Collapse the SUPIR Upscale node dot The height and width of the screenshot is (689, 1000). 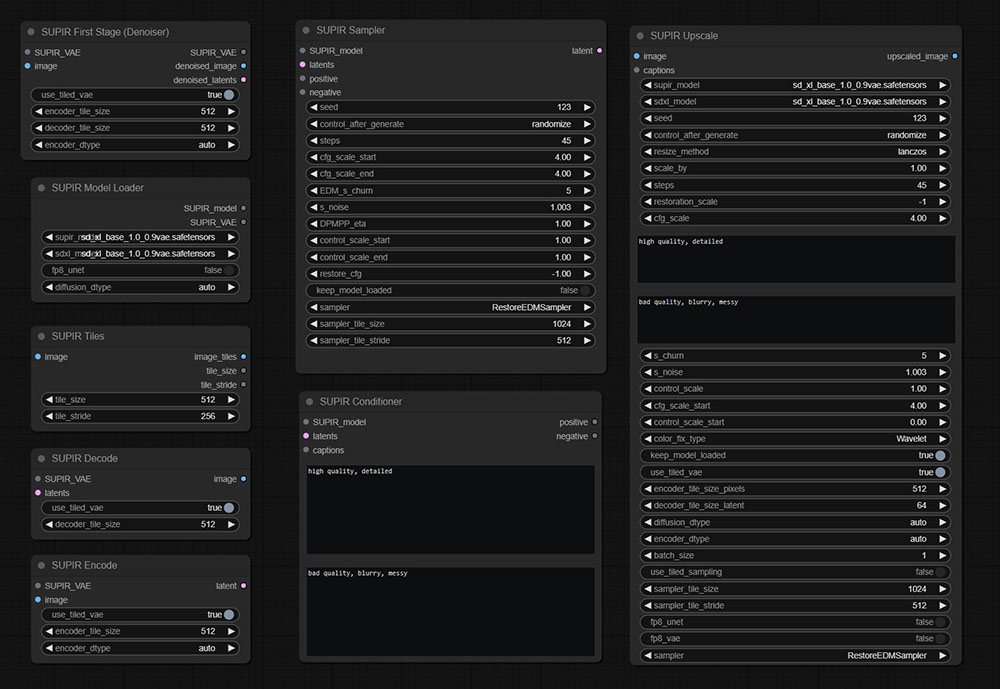(640, 36)
